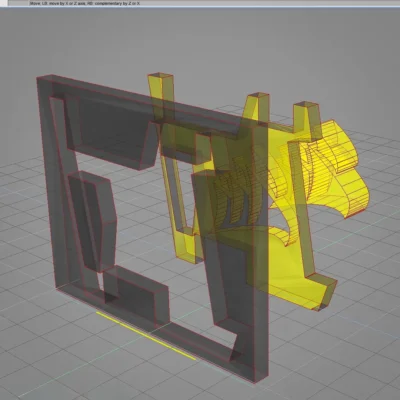Select the hexagonal gray block in the middle left
The height and width of the screenshot is (400, 400).
(x=93, y=221)
